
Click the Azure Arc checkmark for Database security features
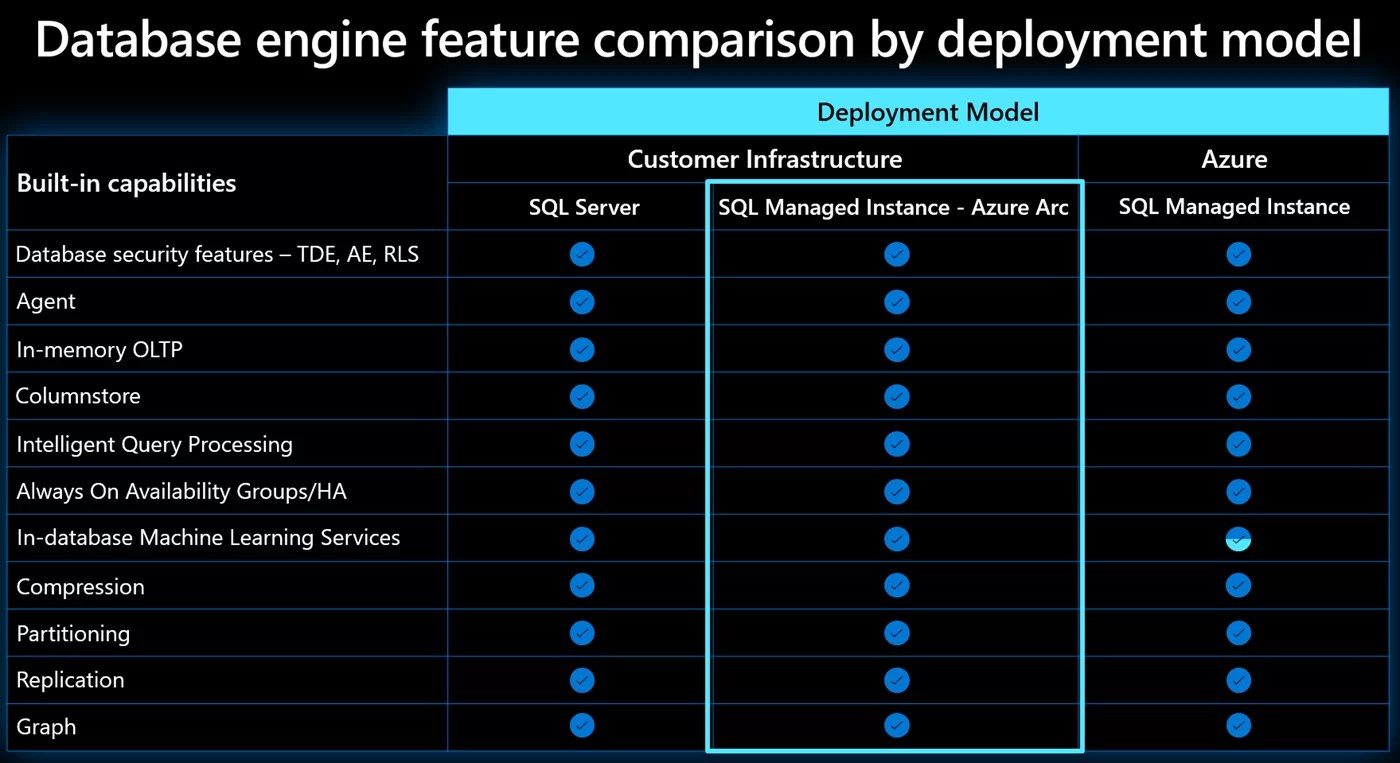897,254
